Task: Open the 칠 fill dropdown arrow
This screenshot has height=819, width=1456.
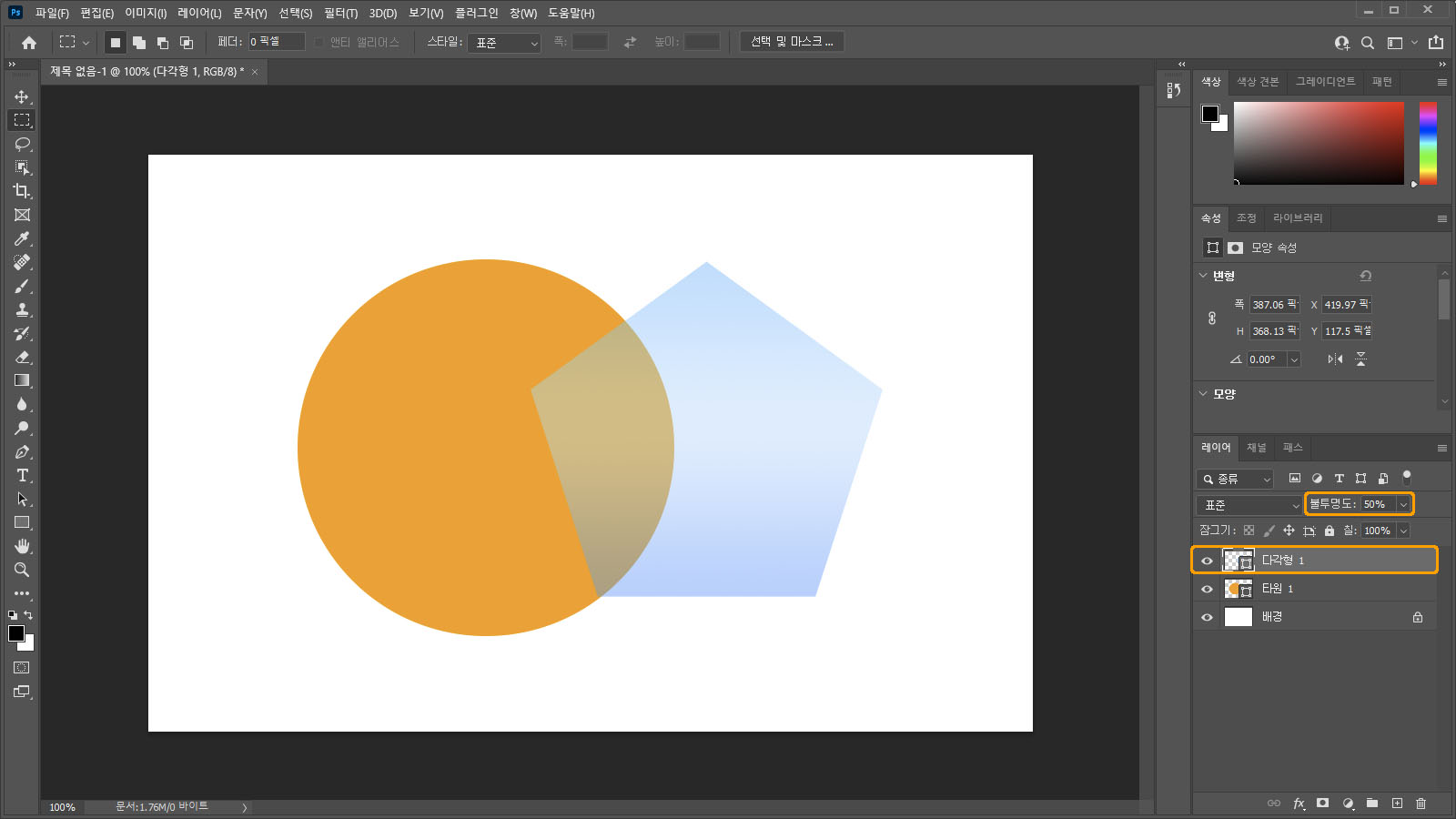Action: [1403, 531]
